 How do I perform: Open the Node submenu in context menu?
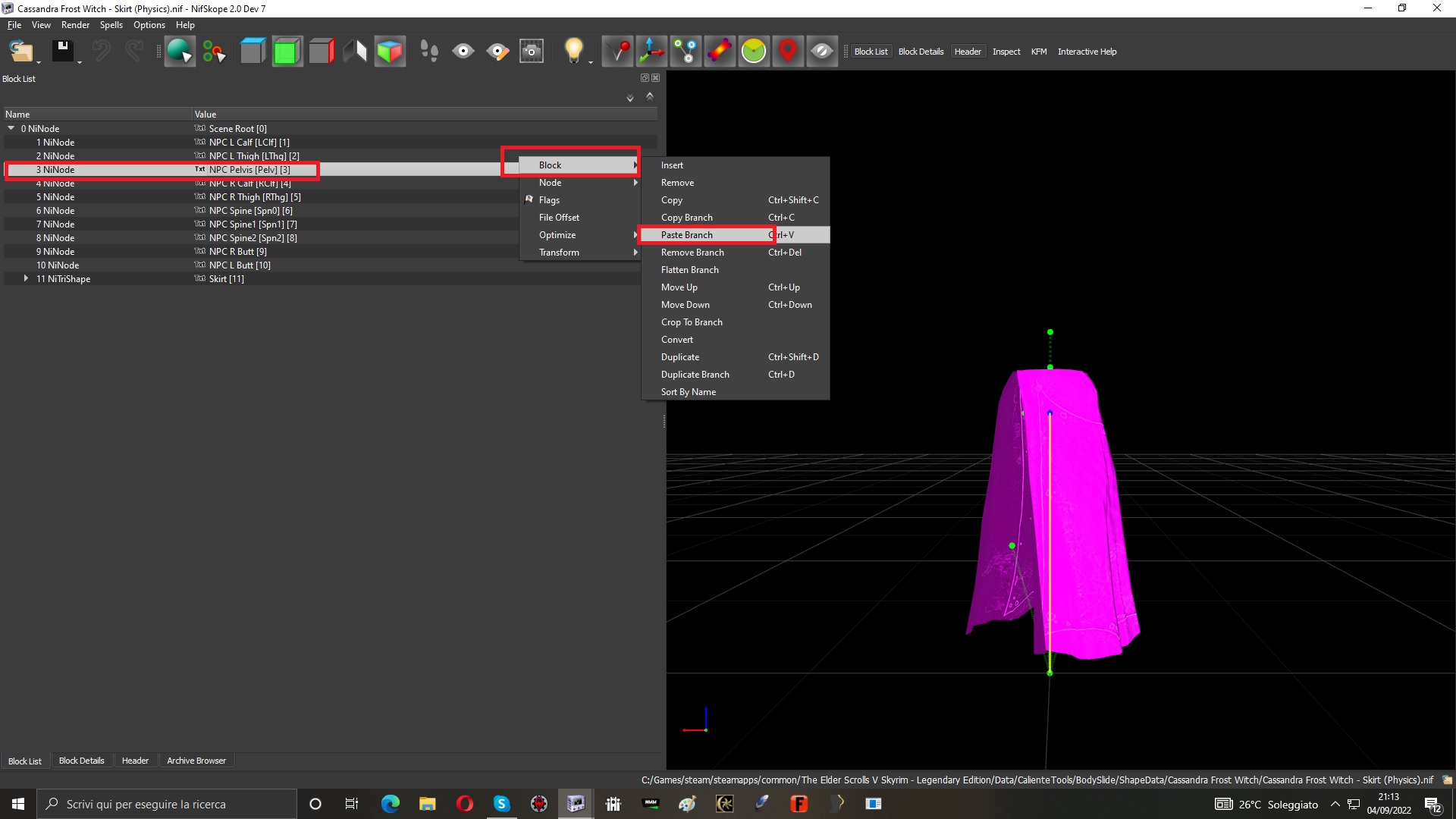pos(580,183)
